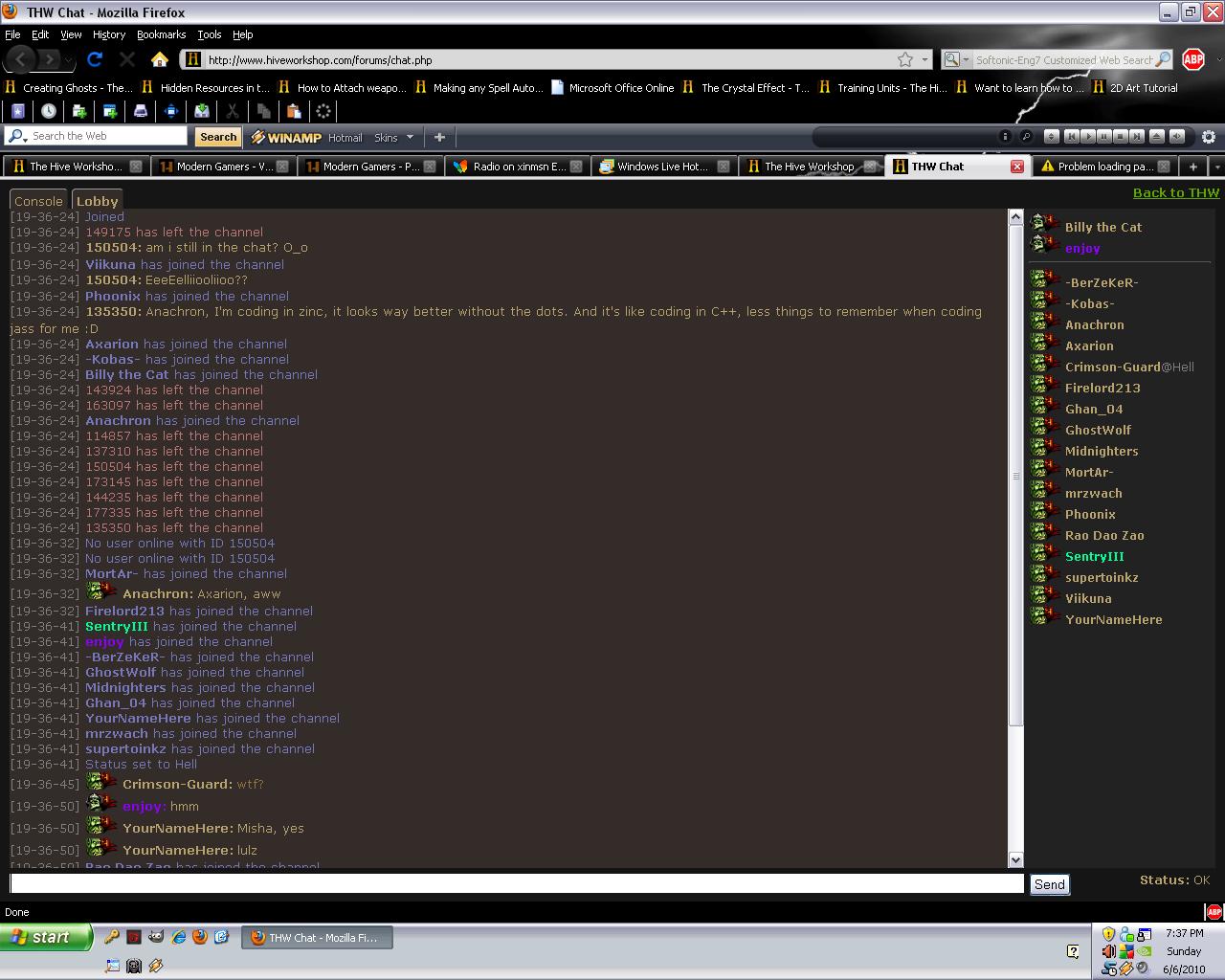Open the Adblock Plus ABP toolbar icon
The width and height of the screenshot is (1225, 980).
coord(1193,59)
